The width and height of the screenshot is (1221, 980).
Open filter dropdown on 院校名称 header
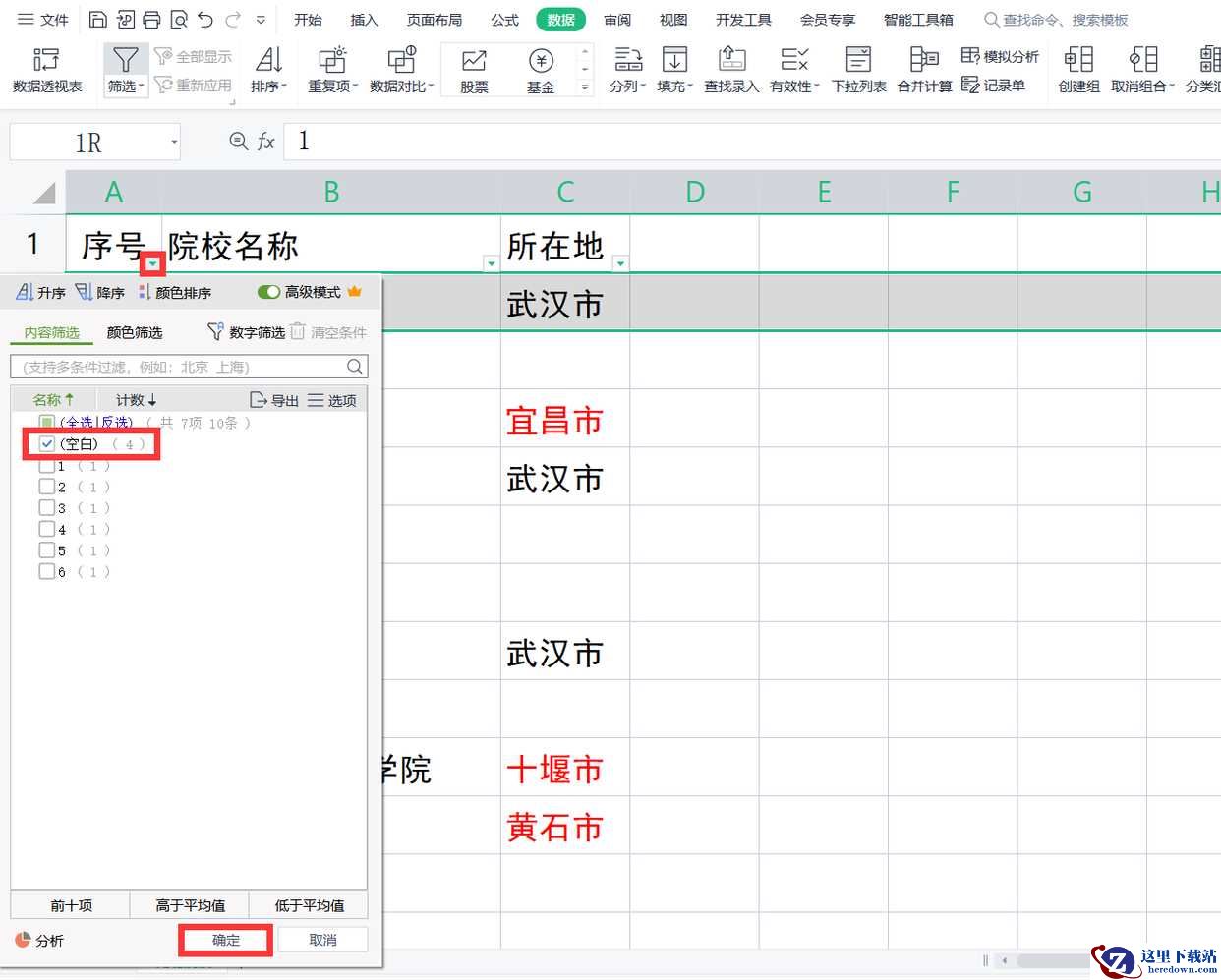point(492,263)
